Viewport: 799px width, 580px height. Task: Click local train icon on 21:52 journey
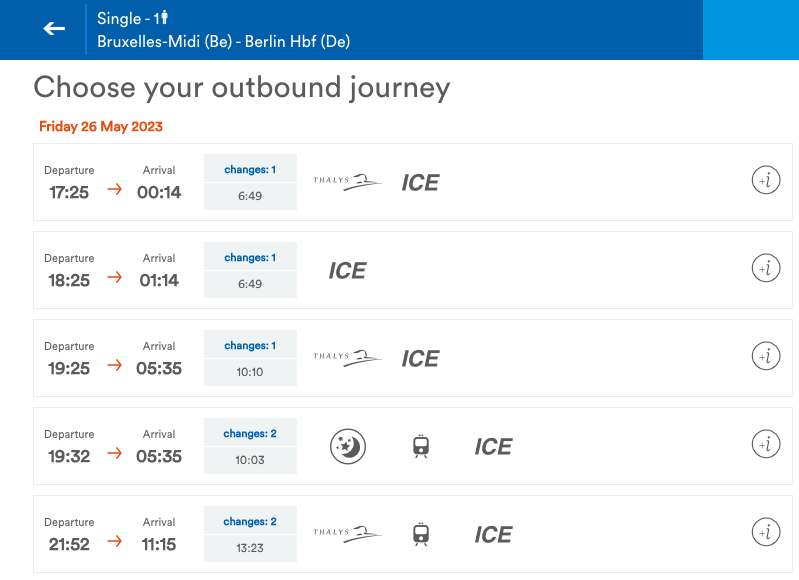coord(421,534)
